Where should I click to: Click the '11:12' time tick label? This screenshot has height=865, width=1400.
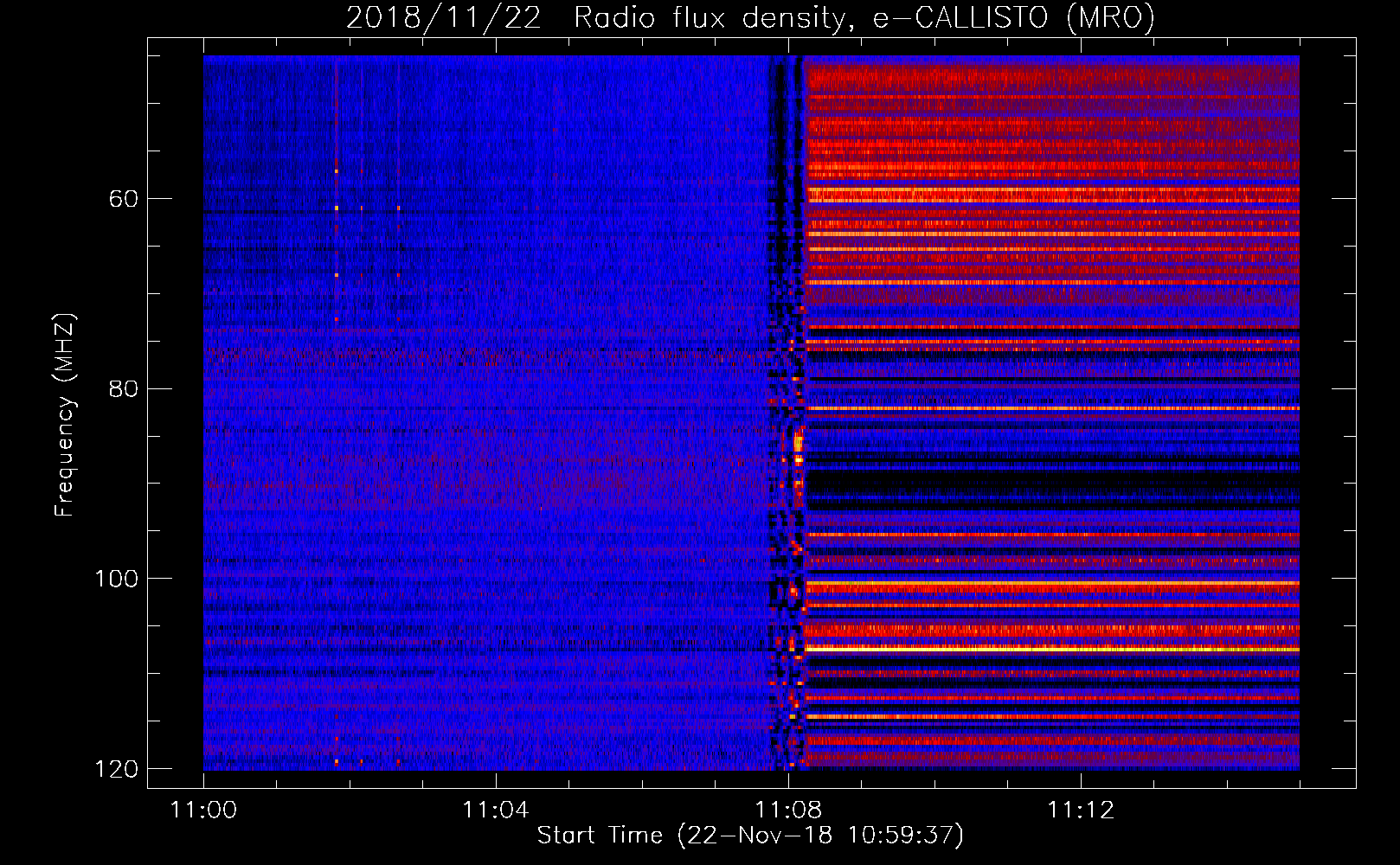pos(1080,810)
